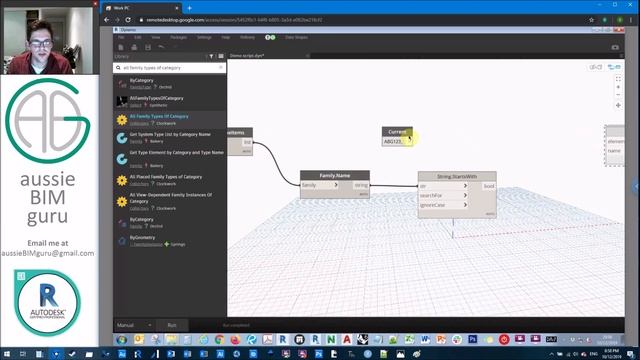Click the Undo arrow in Dynamo toolbar
This screenshot has width=640, height=360.
[161, 47]
